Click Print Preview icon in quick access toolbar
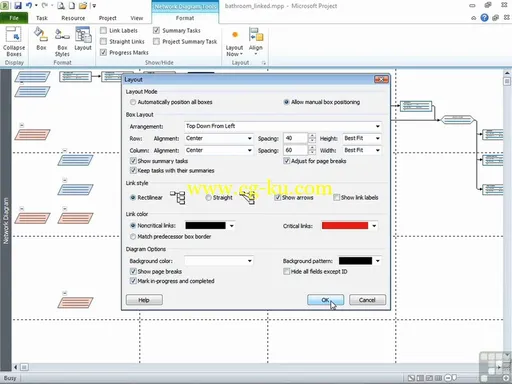 (61, 5)
